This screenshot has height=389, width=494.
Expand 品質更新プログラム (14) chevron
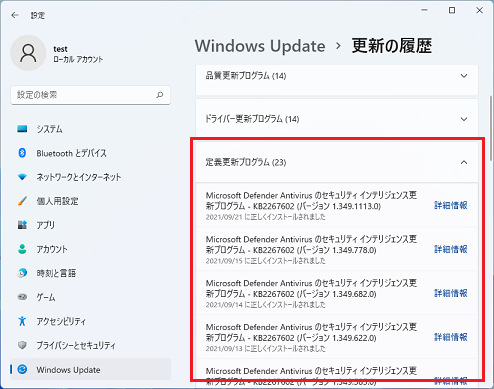tap(464, 76)
